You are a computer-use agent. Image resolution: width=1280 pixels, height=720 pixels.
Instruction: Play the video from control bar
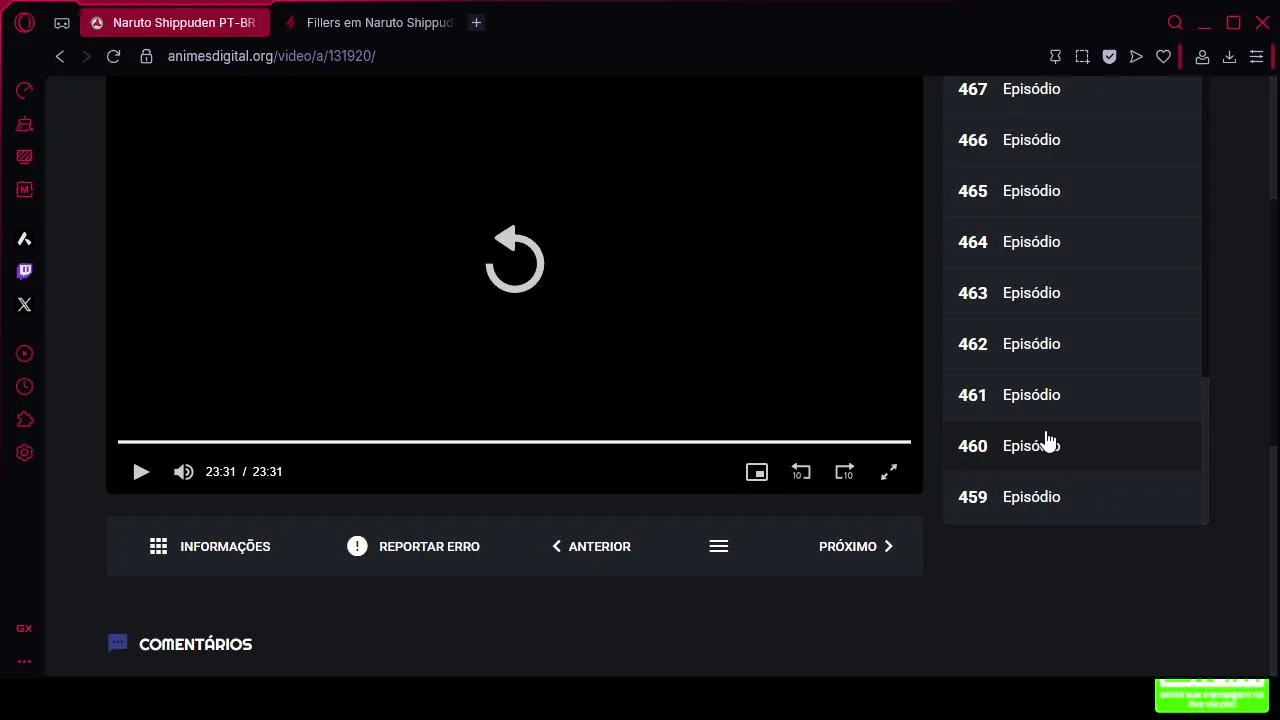(141, 472)
